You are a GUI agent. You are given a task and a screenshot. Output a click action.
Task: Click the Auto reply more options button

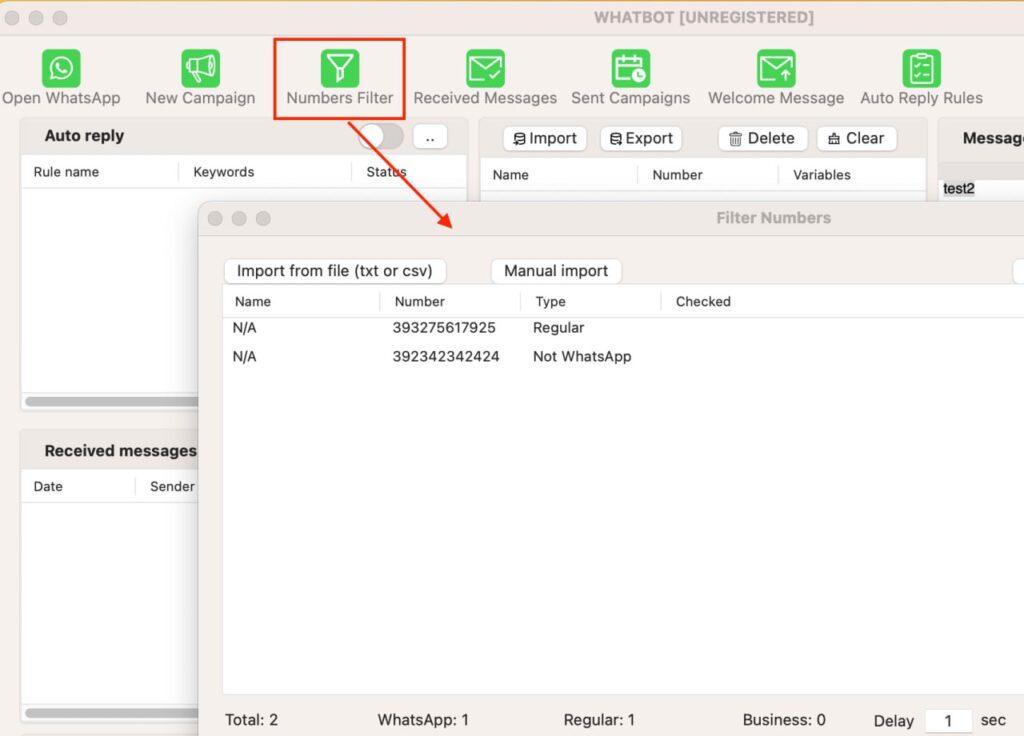[430, 138]
